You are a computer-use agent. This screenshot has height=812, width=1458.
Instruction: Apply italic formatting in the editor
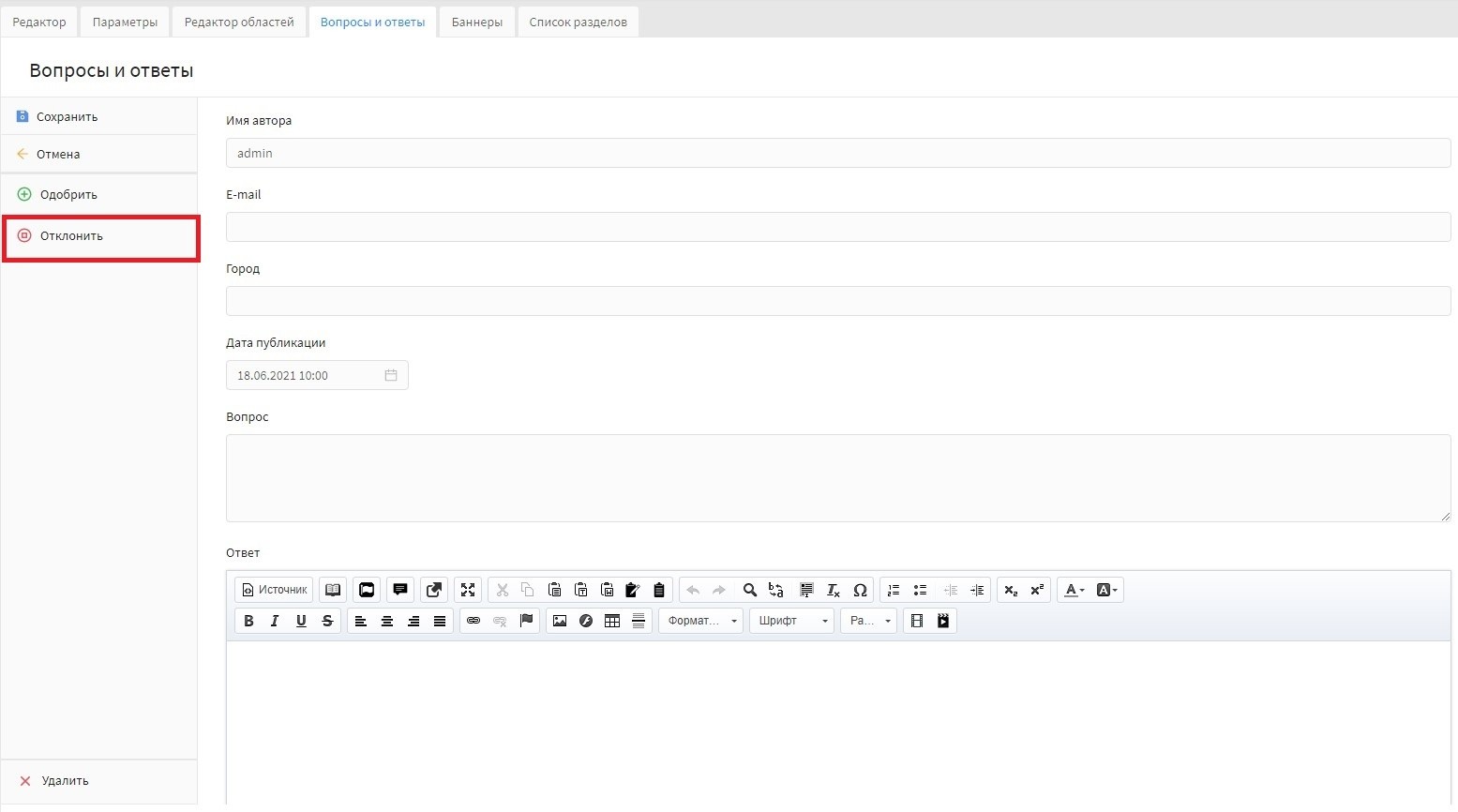coord(275,621)
